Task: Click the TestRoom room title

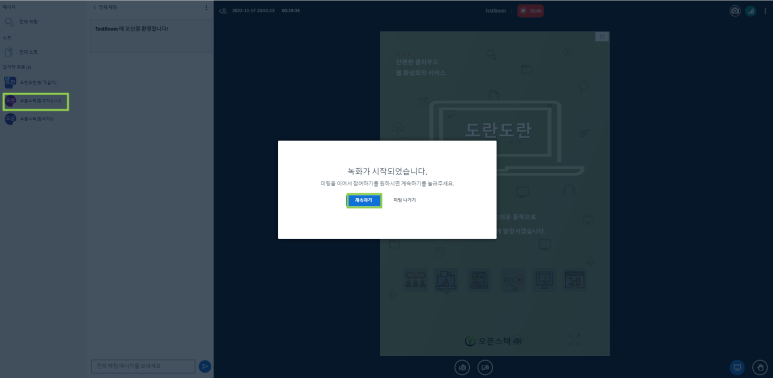Action: pyautogui.click(x=495, y=11)
